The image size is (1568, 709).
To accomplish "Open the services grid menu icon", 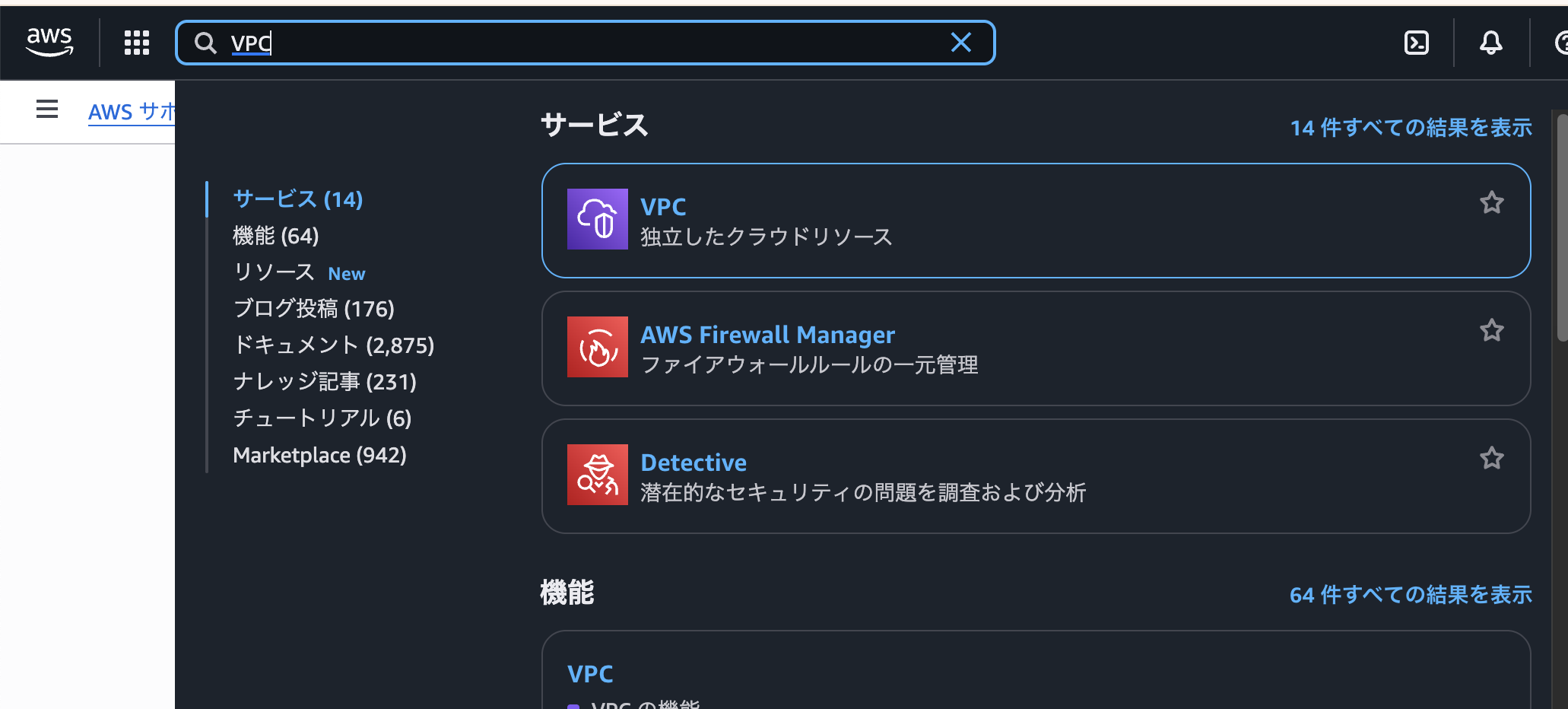I will pos(137,43).
